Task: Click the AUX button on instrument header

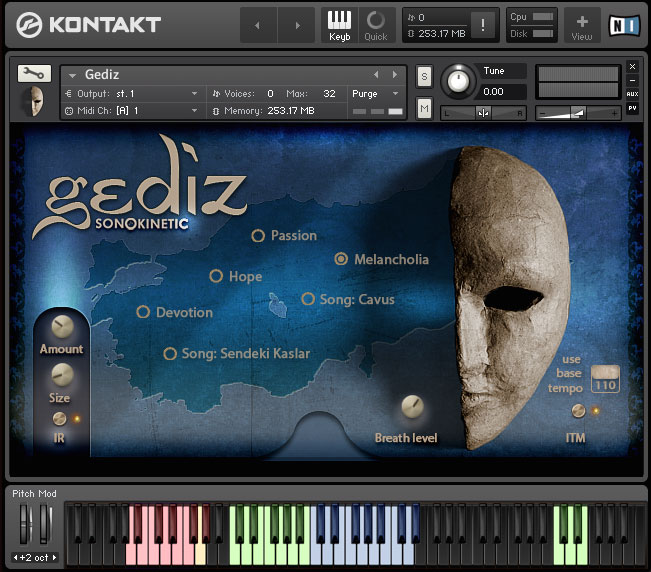Action: [632, 93]
